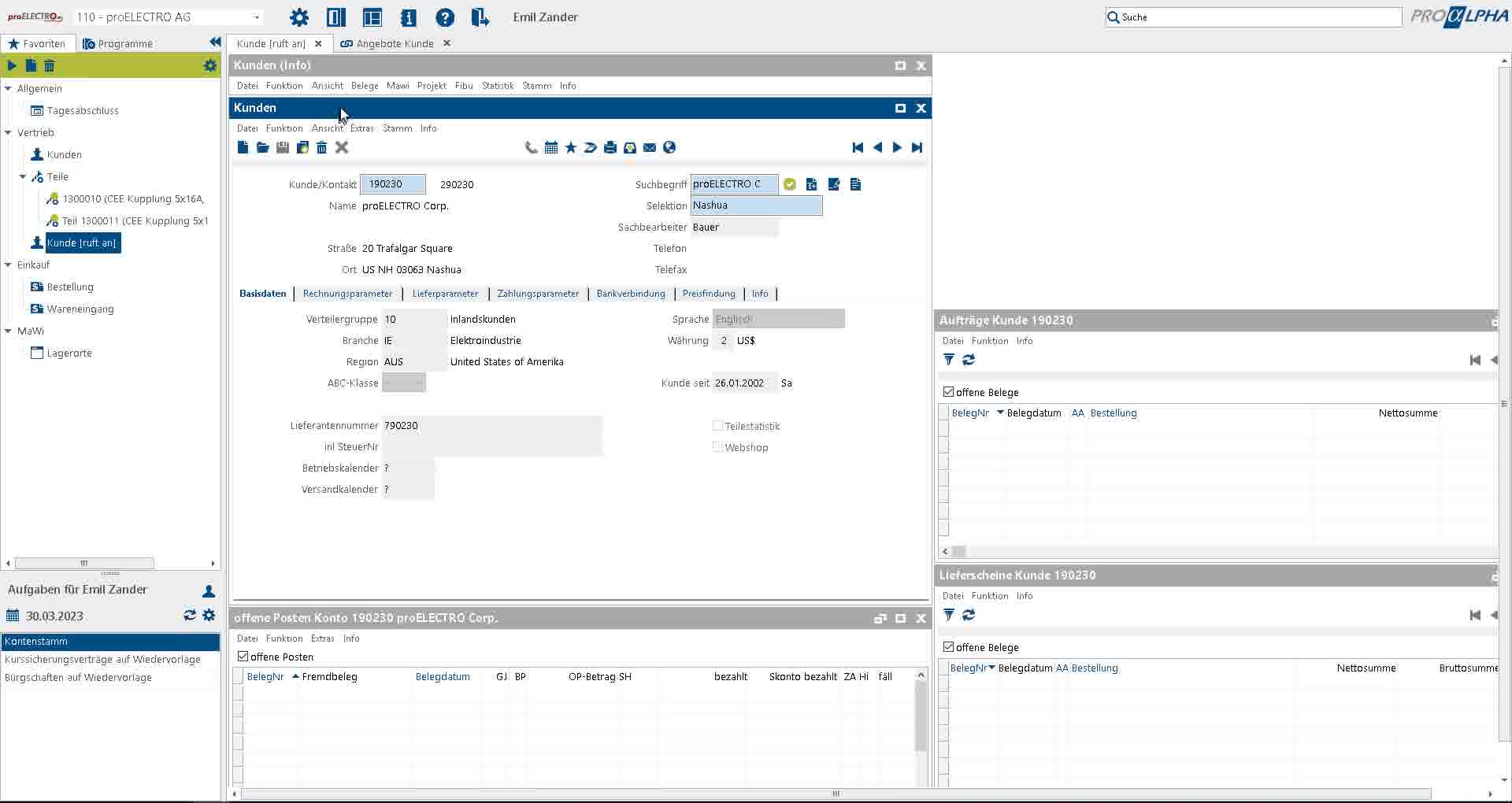The height and width of the screenshot is (803, 1512).
Task: Click the envelope email icon
Action: (x=650, y=147)
